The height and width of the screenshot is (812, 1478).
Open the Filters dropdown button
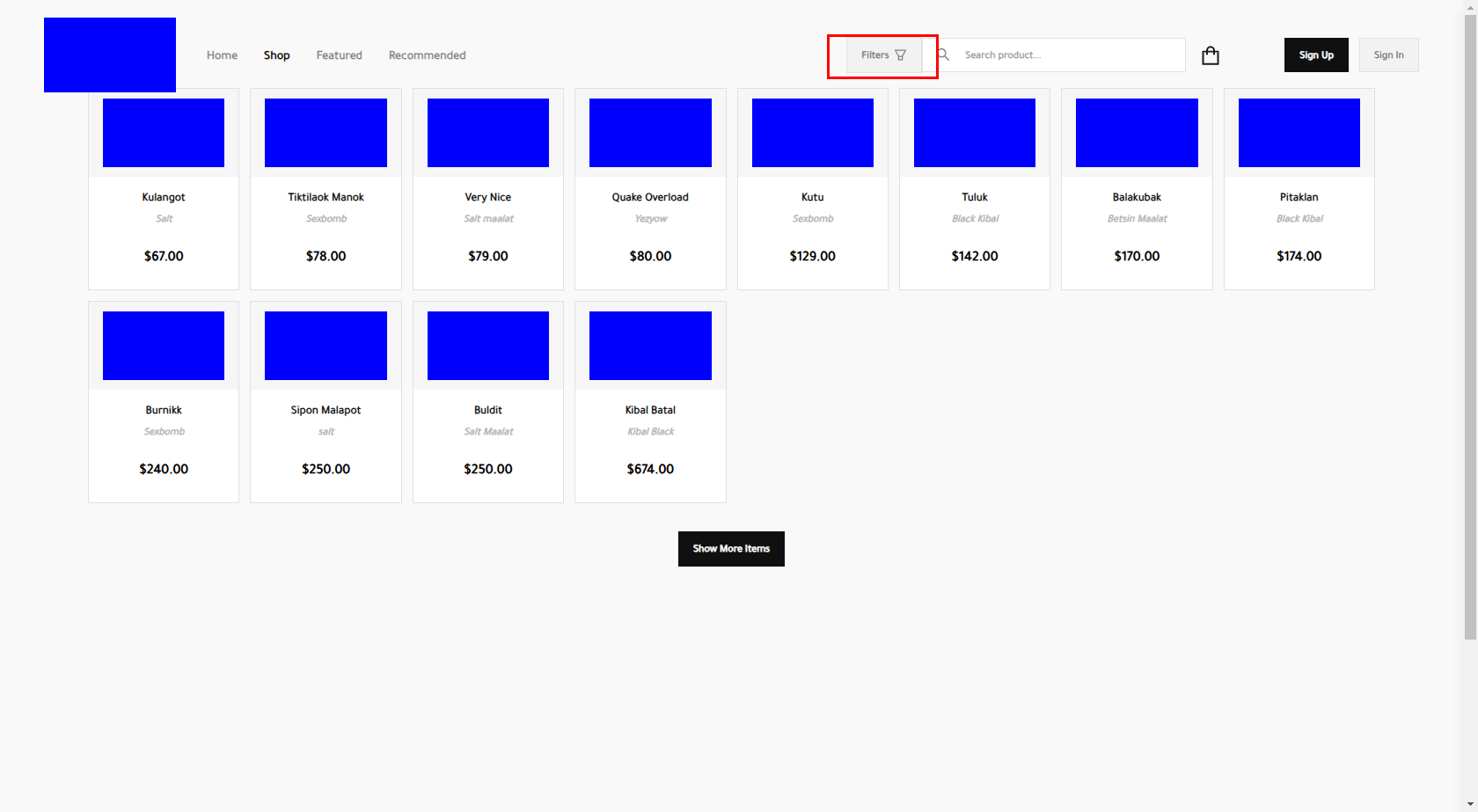[x=883, y=55]
